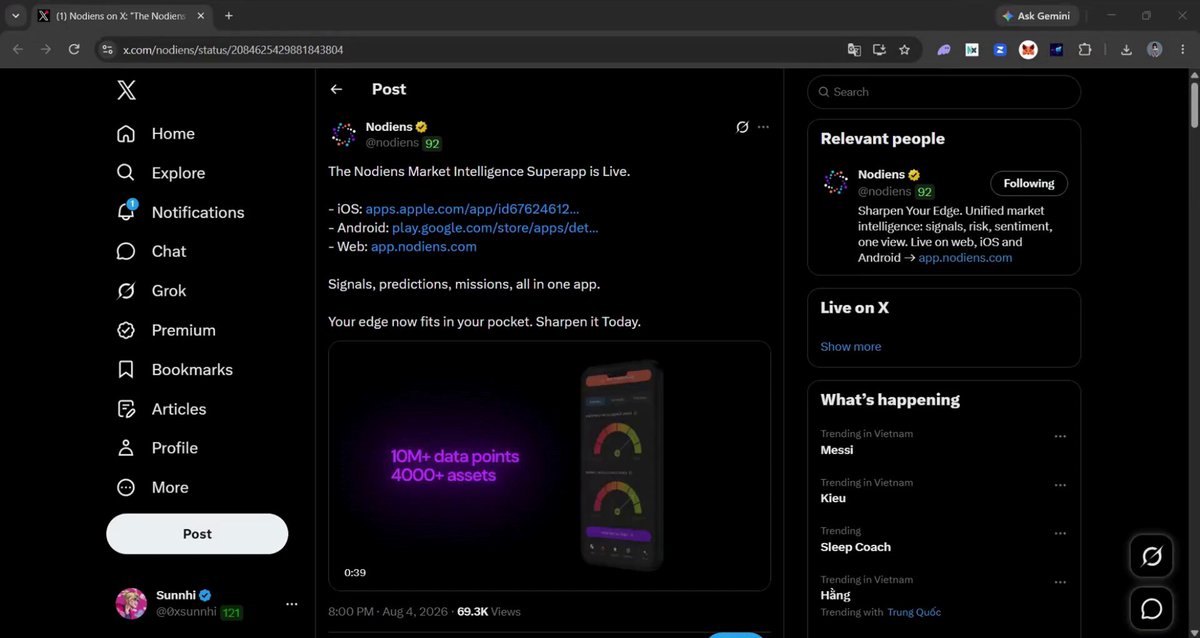The image size is (1200, 638).
Task: Open account menu dots beside Sunnhi
Action: tap(292, 604)
